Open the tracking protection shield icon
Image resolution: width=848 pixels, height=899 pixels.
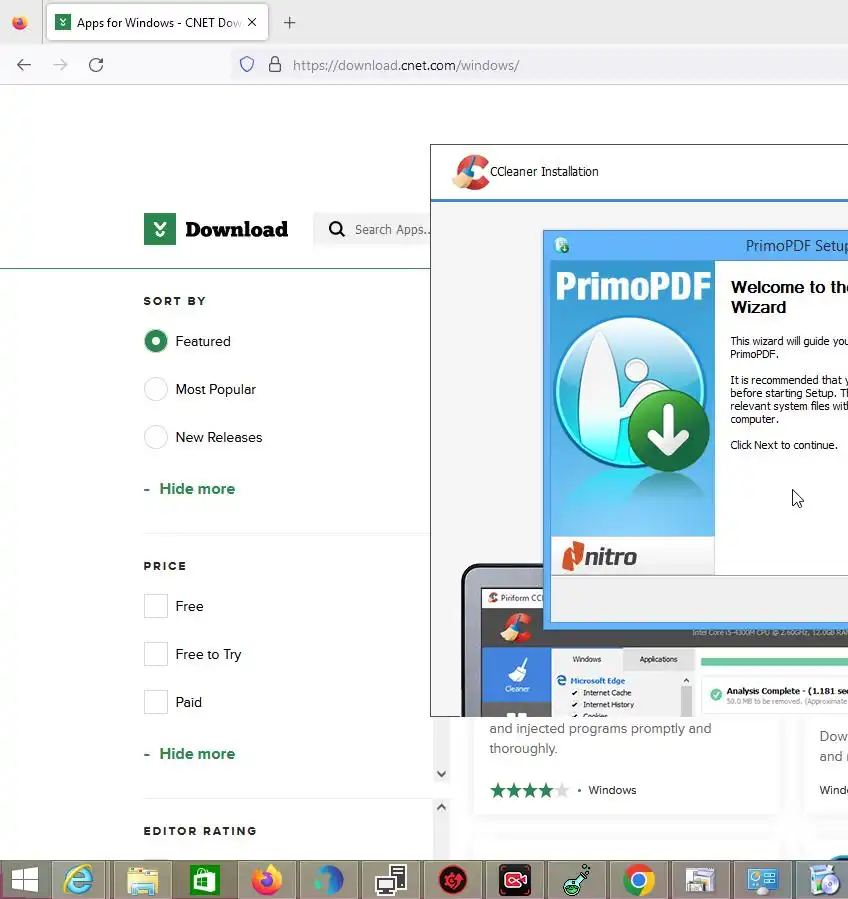point(247,64)
